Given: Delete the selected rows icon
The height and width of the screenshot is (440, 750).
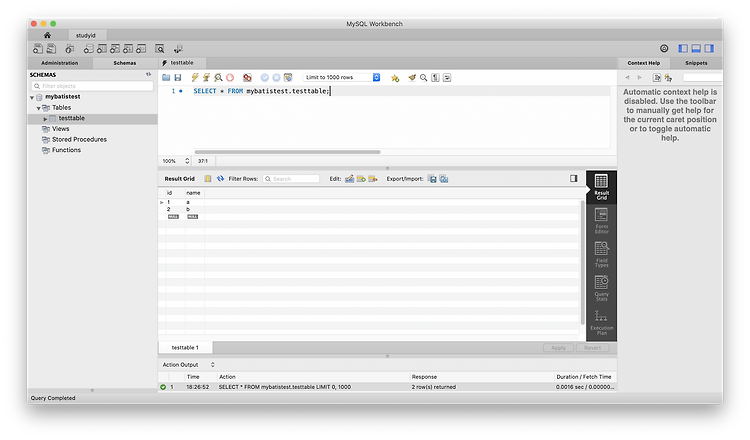Looking at the screenshot, I should pos(373,179).
